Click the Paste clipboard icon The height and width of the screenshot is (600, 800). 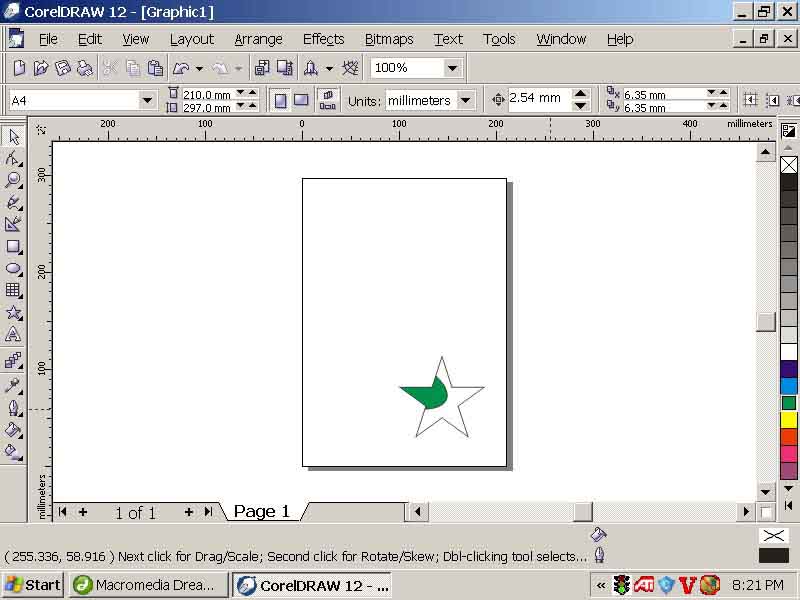[x=155, y=68]
